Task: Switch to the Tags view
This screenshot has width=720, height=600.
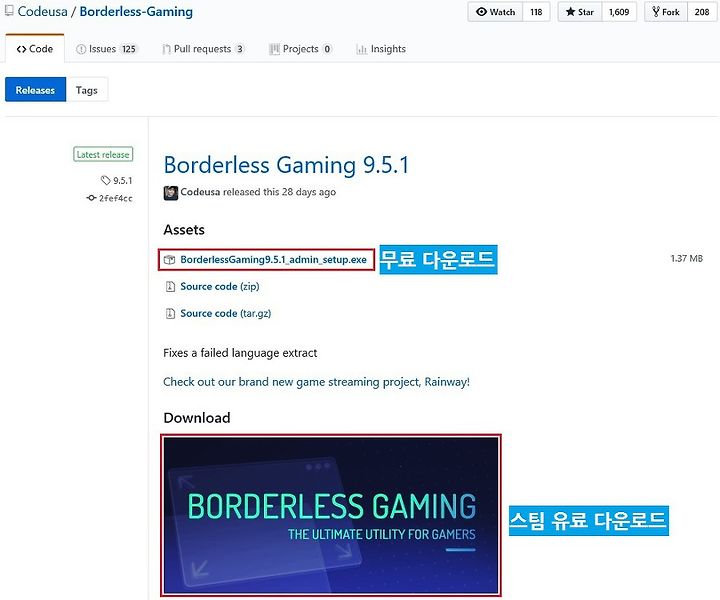Action: [x=87, y=90]
